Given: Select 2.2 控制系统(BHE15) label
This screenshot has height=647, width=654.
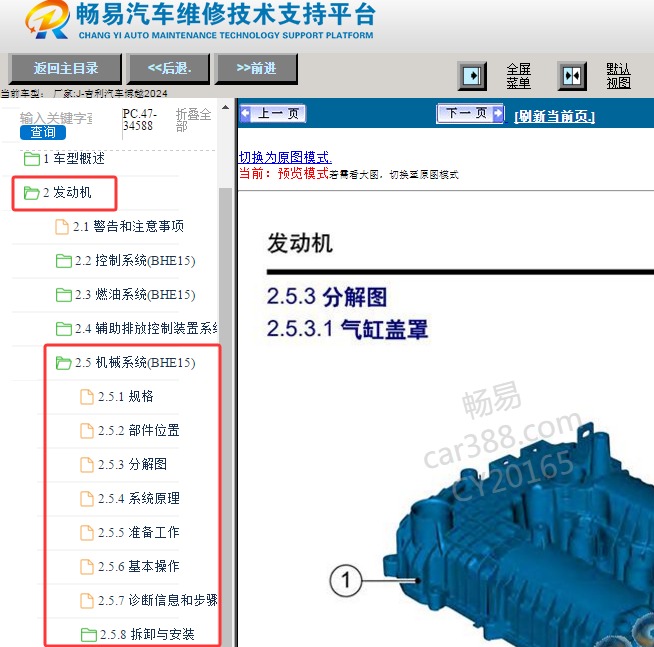Looking at the screenshot, I should click(135, 261).
